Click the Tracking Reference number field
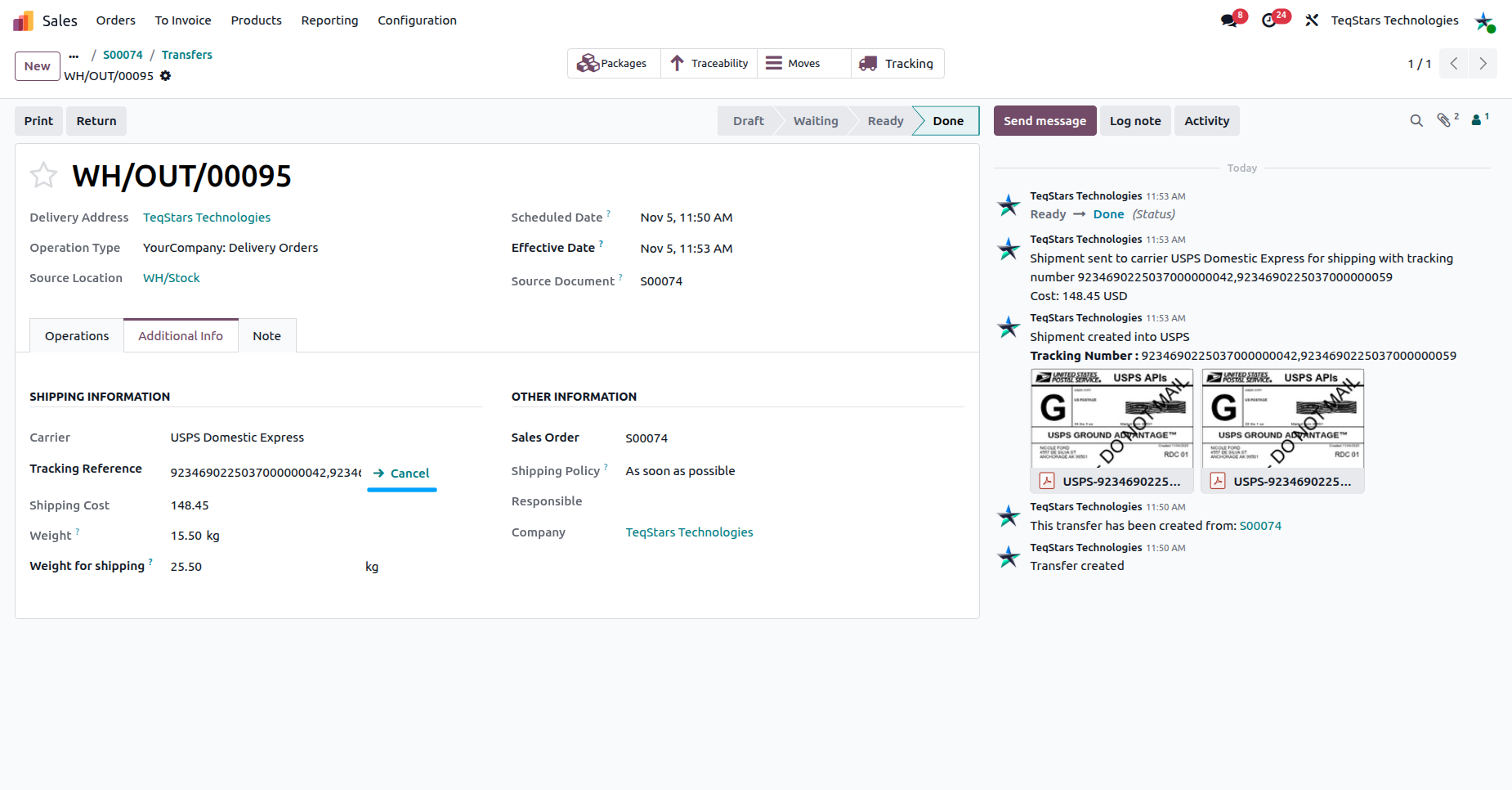The width and height of the screenshot is (1512, 790). pyautogui.click(x=266, y=473)
